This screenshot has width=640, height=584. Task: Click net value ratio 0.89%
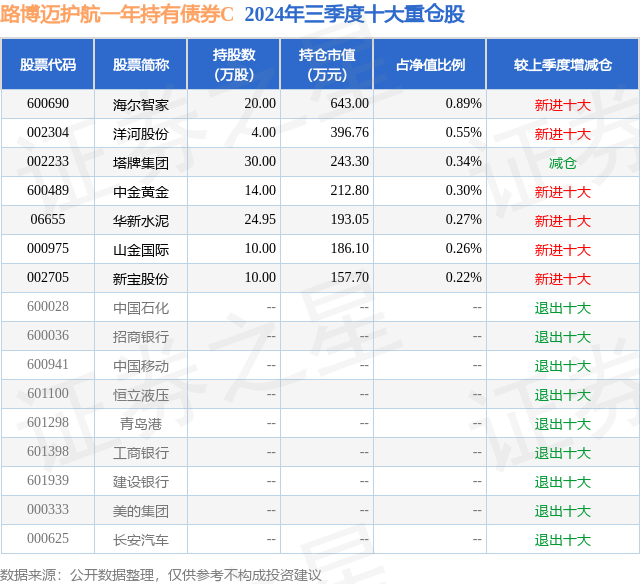click(x=463, y=104)
